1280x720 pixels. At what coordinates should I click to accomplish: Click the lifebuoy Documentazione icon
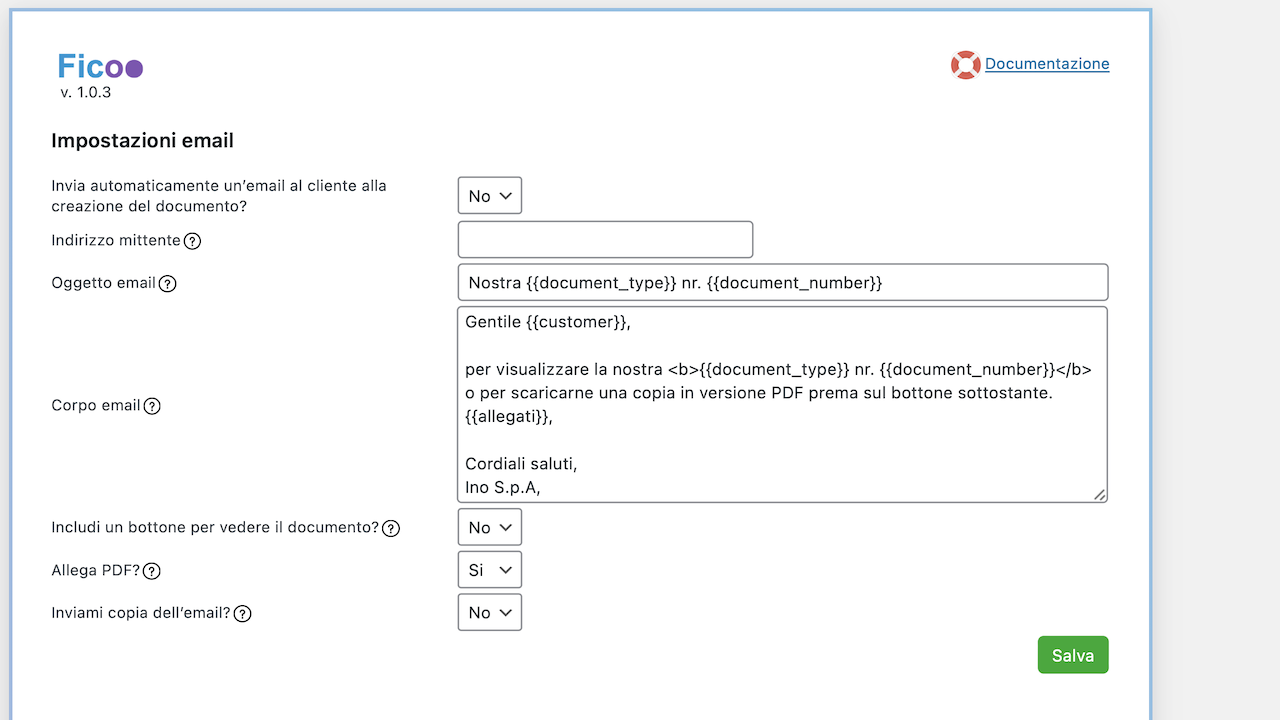[965, 65]
